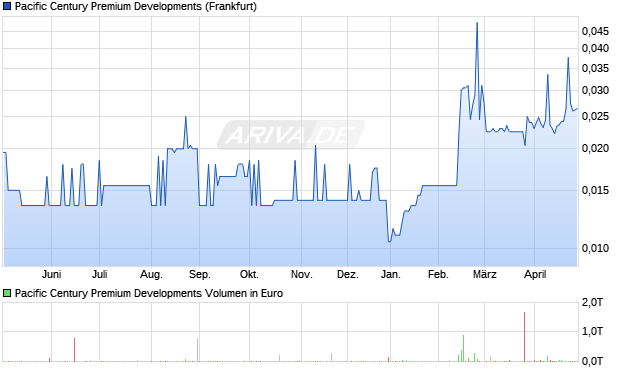Click the tall green volume bar in February

[x=463, y=348]
